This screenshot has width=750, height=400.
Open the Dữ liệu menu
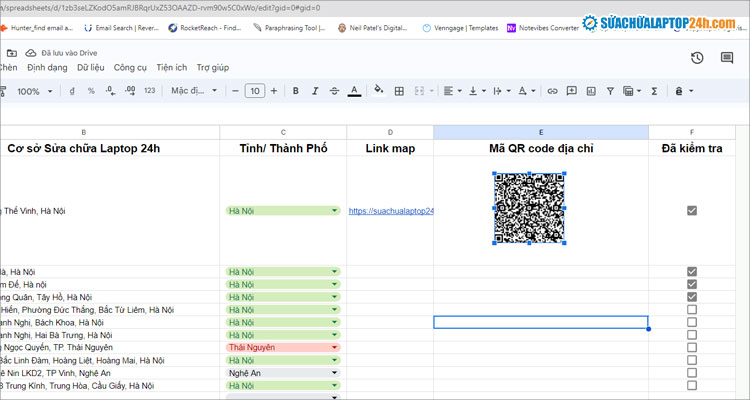point(90,67)
